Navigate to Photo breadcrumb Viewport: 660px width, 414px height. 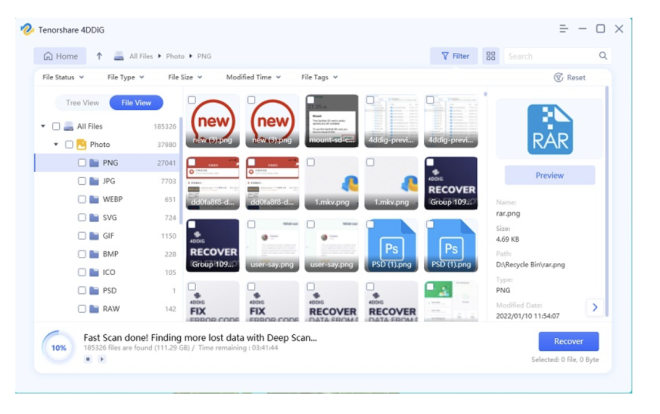175,56
